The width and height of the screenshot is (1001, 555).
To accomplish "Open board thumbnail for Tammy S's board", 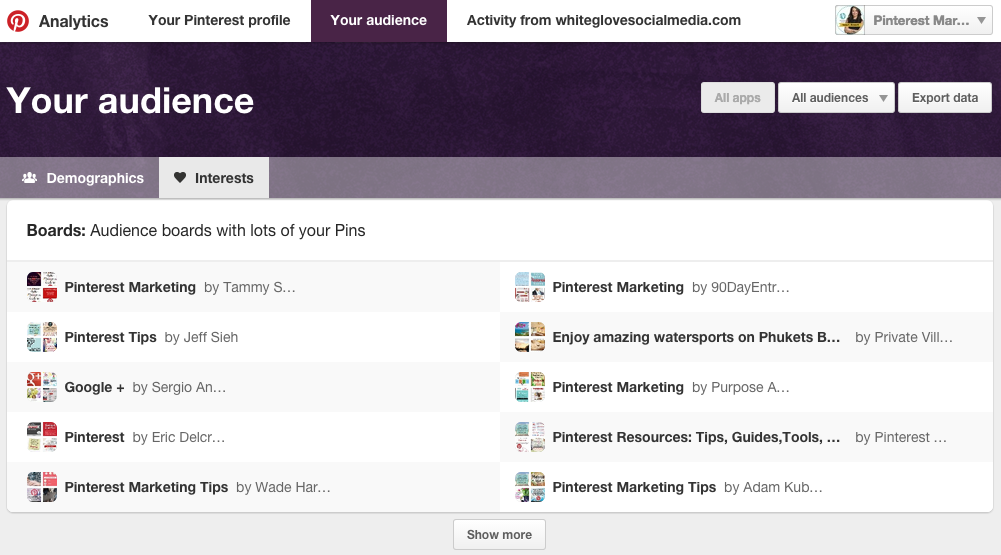I will click(41, 287).
